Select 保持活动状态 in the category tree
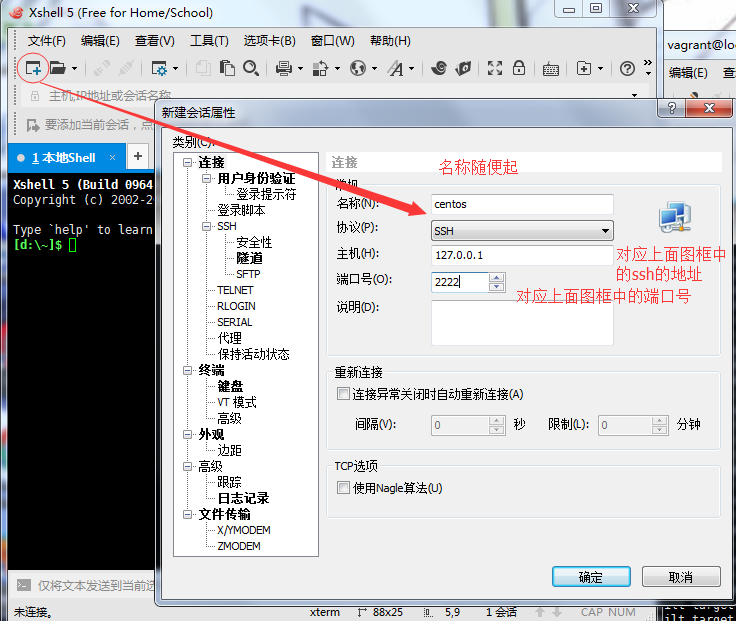The width and height of the screenshot is (736, 621). pyautogui.click(x=253, y=354)
